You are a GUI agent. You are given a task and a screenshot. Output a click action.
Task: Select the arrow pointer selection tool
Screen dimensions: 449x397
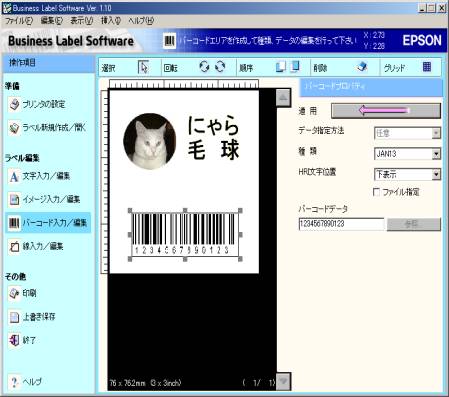pyautogui.click(x=143, y=67)
